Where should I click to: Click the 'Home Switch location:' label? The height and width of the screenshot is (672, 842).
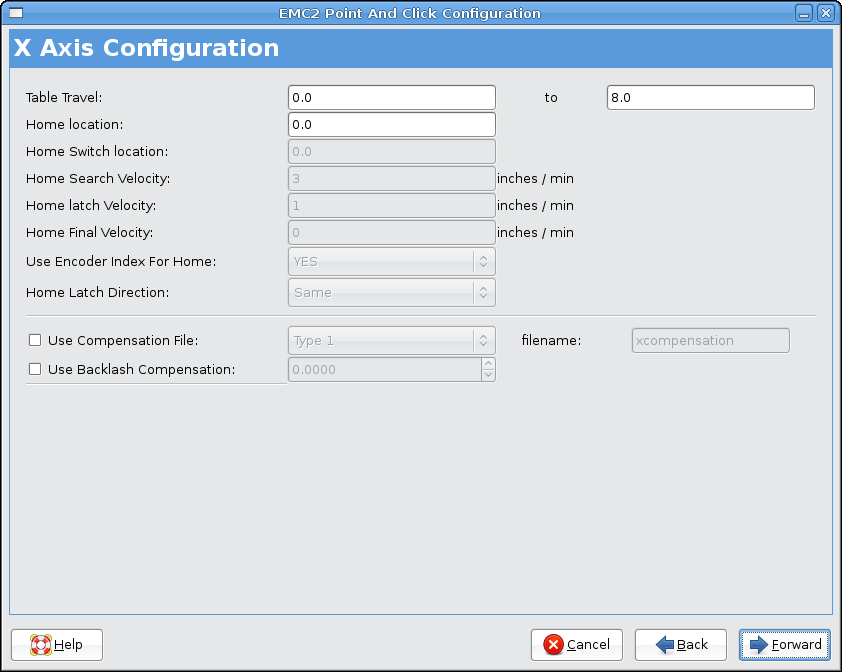pos(97,151)
